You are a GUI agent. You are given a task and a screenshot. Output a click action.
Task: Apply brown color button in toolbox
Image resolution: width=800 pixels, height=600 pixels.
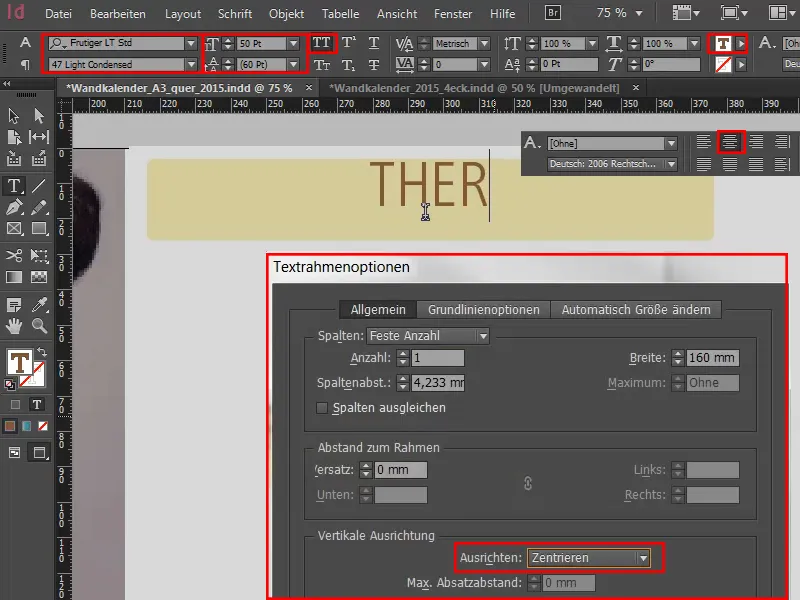[10, 426]
